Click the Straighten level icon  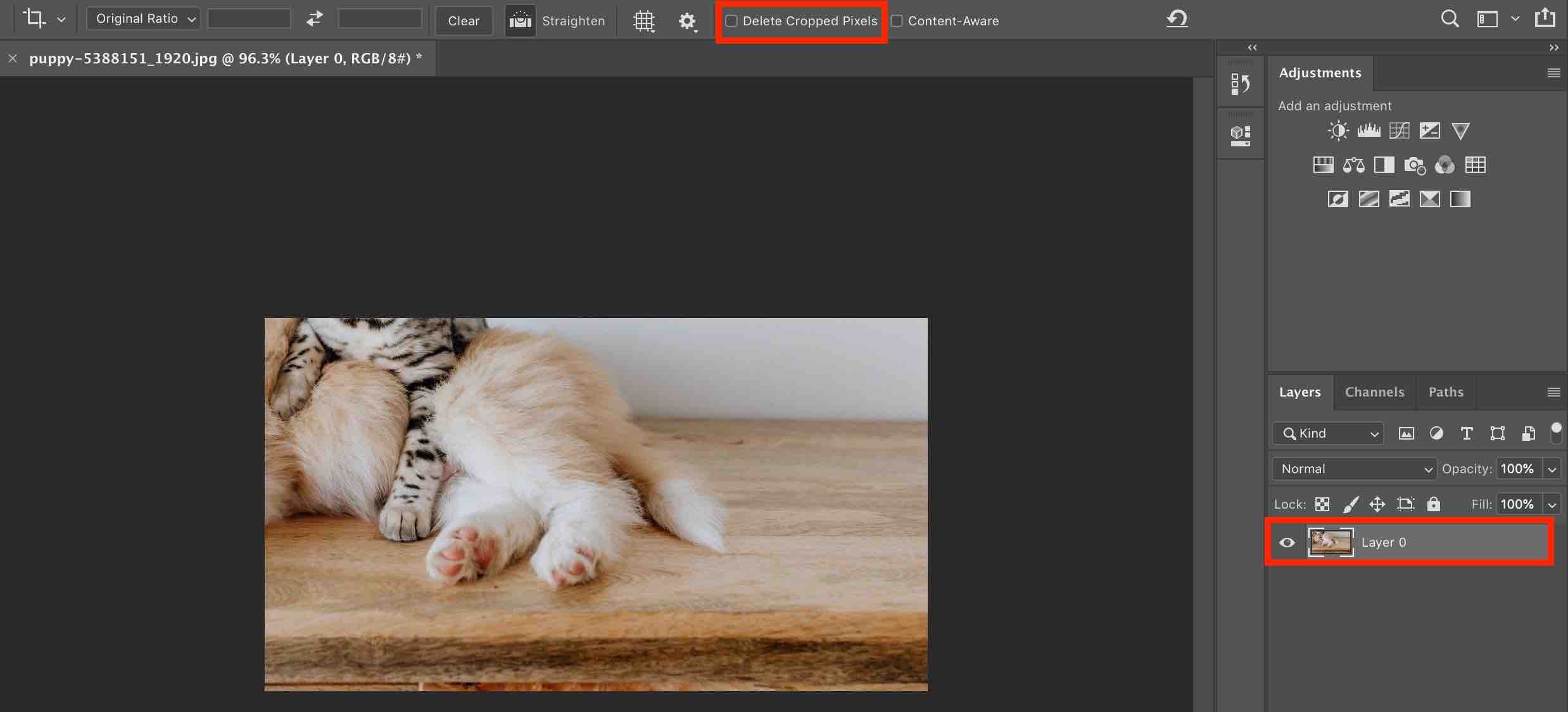pos(520,21)
